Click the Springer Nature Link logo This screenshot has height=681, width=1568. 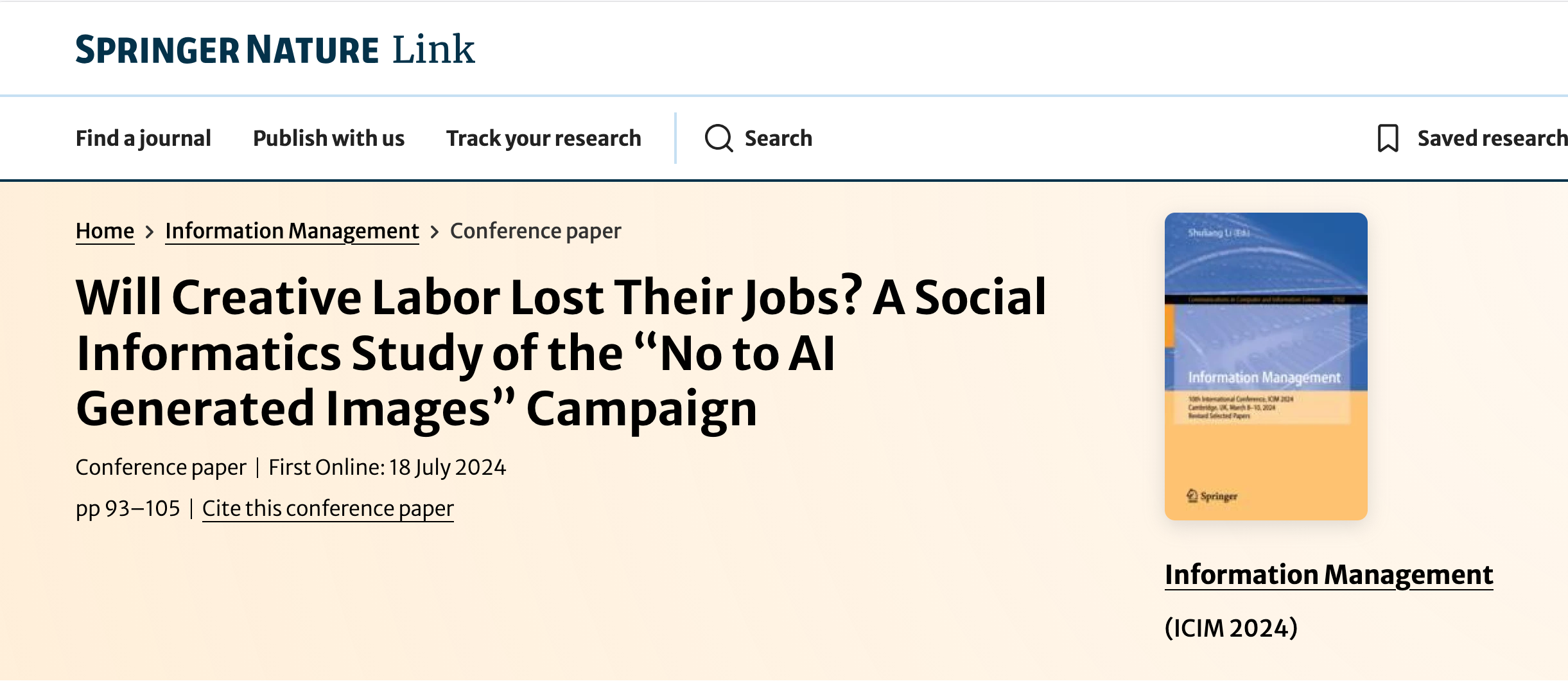click(x=275, y=50)
